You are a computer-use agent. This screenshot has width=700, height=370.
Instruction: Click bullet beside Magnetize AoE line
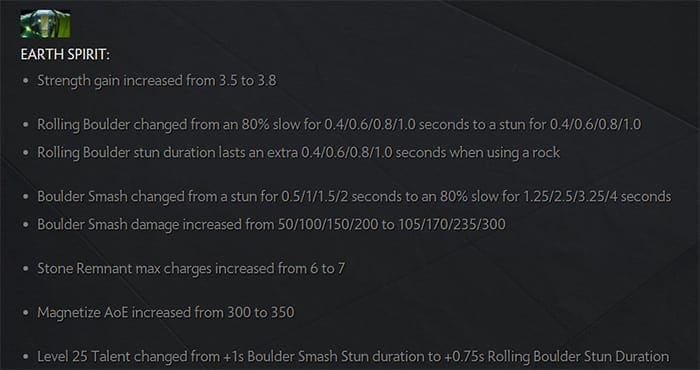point(26,313)
